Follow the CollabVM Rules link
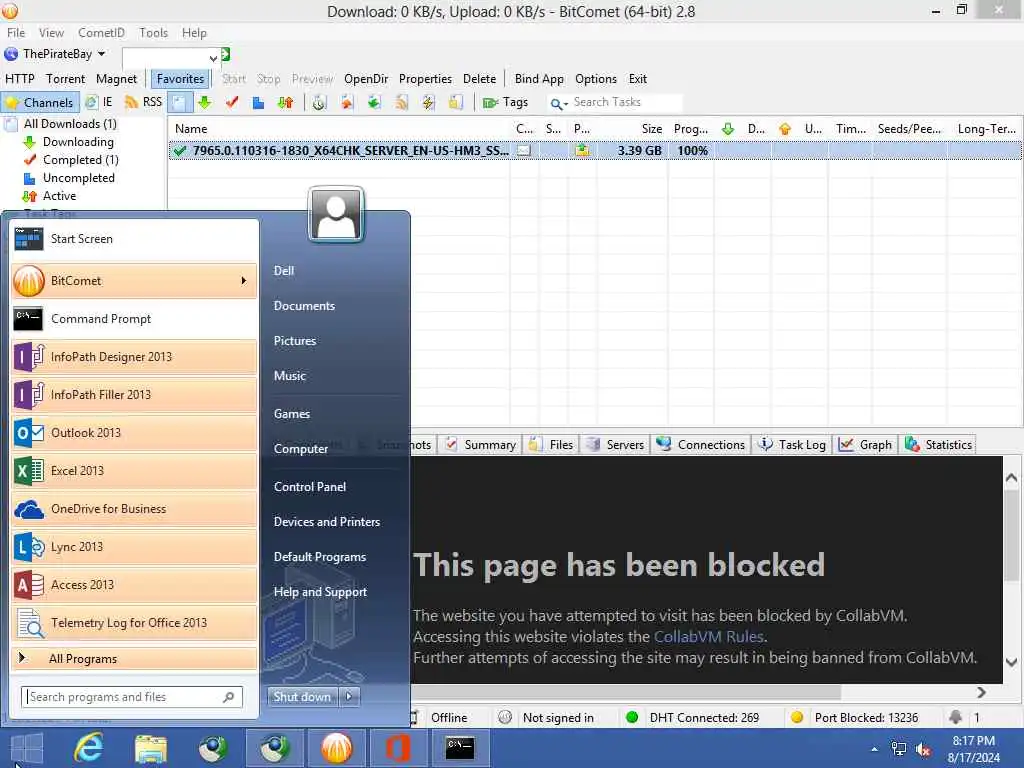This screenshot has height=768, width=1024. [x=709, y=637]
